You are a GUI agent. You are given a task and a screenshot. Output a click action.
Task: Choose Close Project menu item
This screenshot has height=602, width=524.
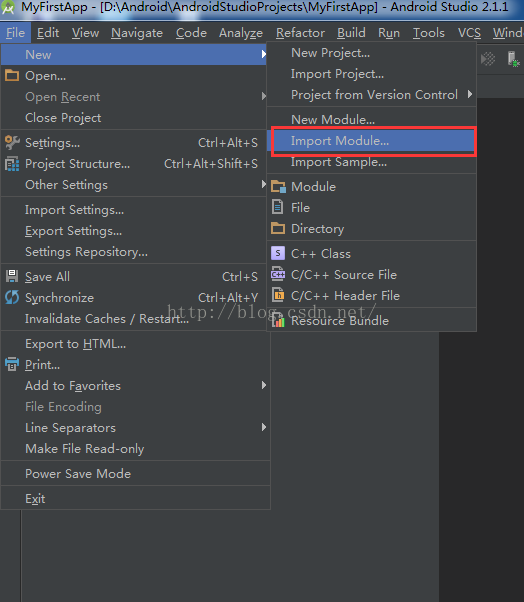tap(134, 117)
